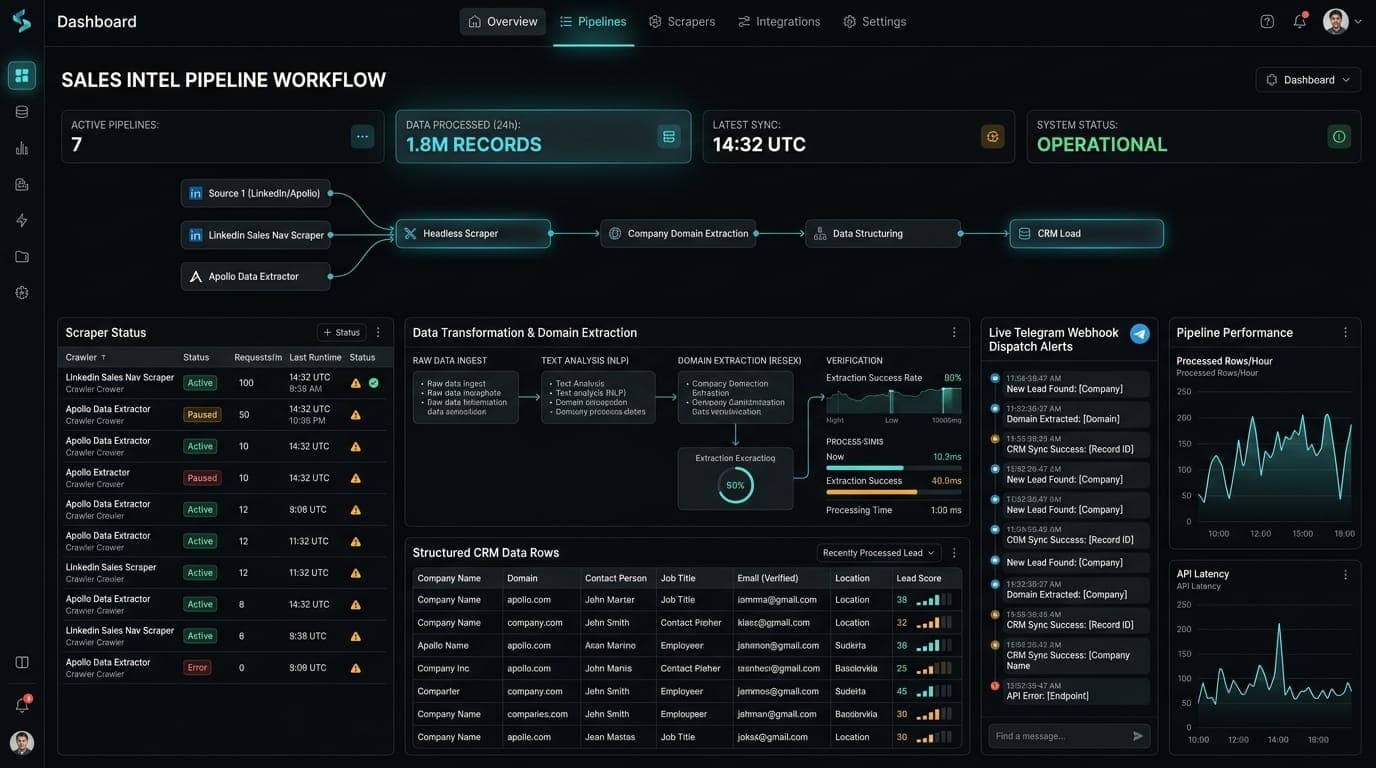1376x768 pixels.
Task: Open Pipeline Performance panel options menu
Action: pyautogui.click(x=1345, y=333)
